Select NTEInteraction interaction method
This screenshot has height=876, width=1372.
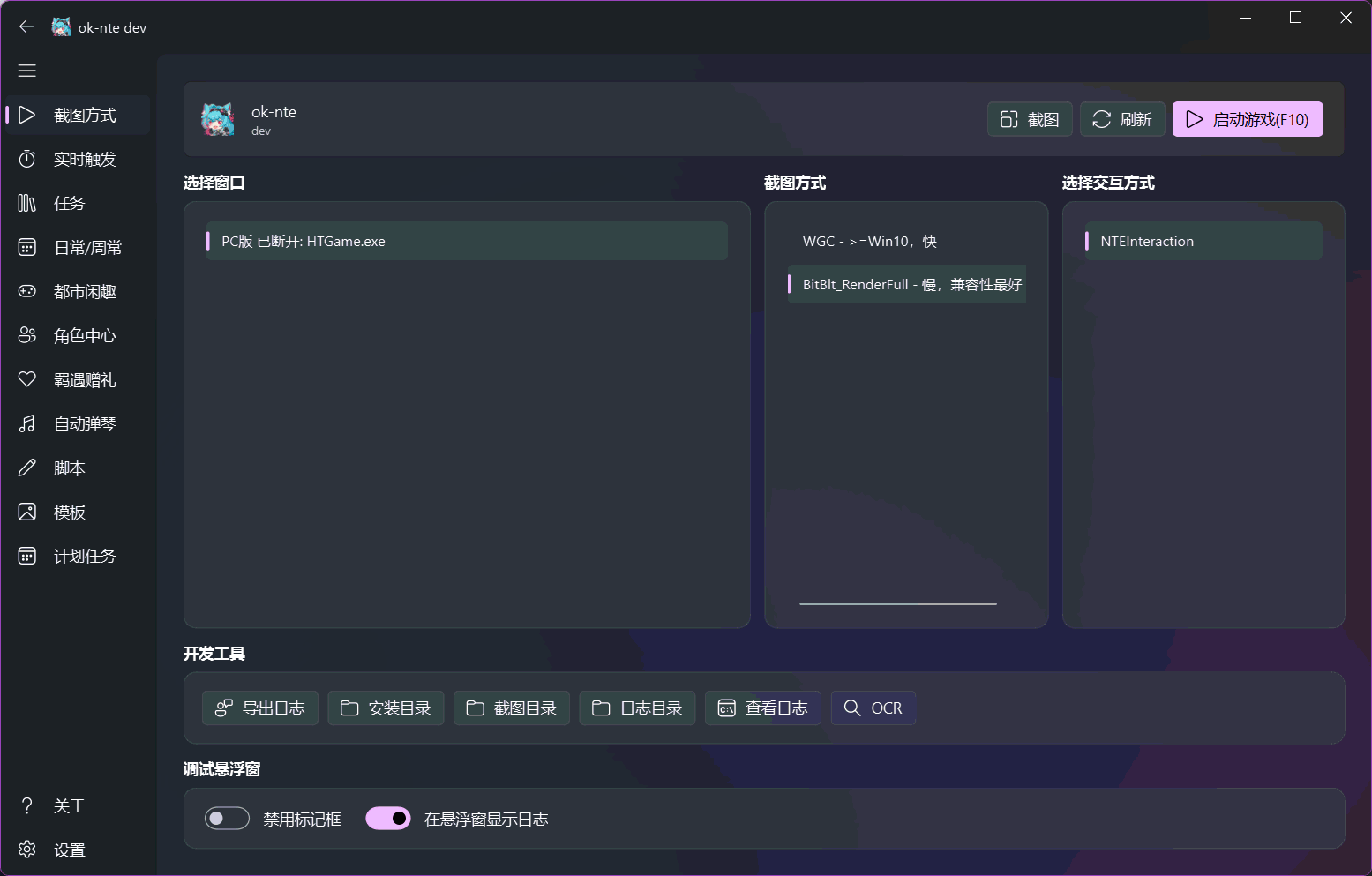1203,241
